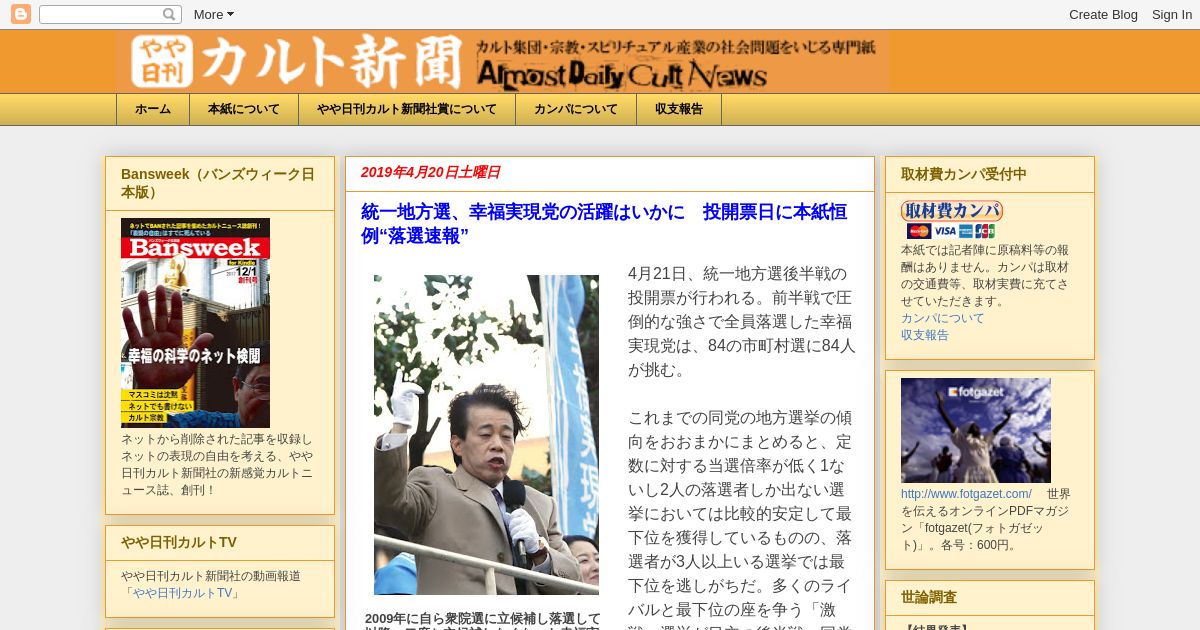Click the orange Blogger logo icon
The height and width of the screenshot is (630, 1200).
(21, 14)
